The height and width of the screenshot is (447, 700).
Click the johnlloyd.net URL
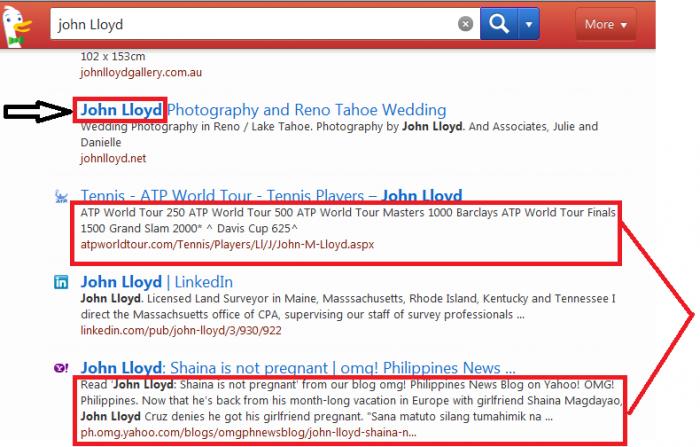coord(113,158)
